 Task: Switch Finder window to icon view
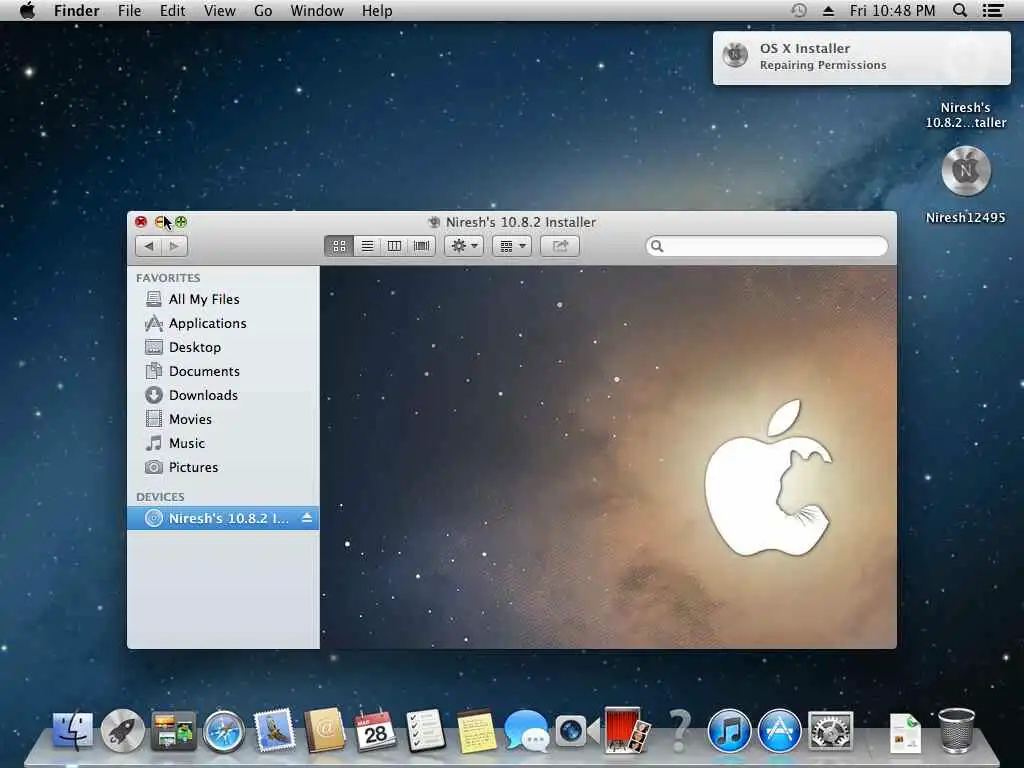[339, 246]
